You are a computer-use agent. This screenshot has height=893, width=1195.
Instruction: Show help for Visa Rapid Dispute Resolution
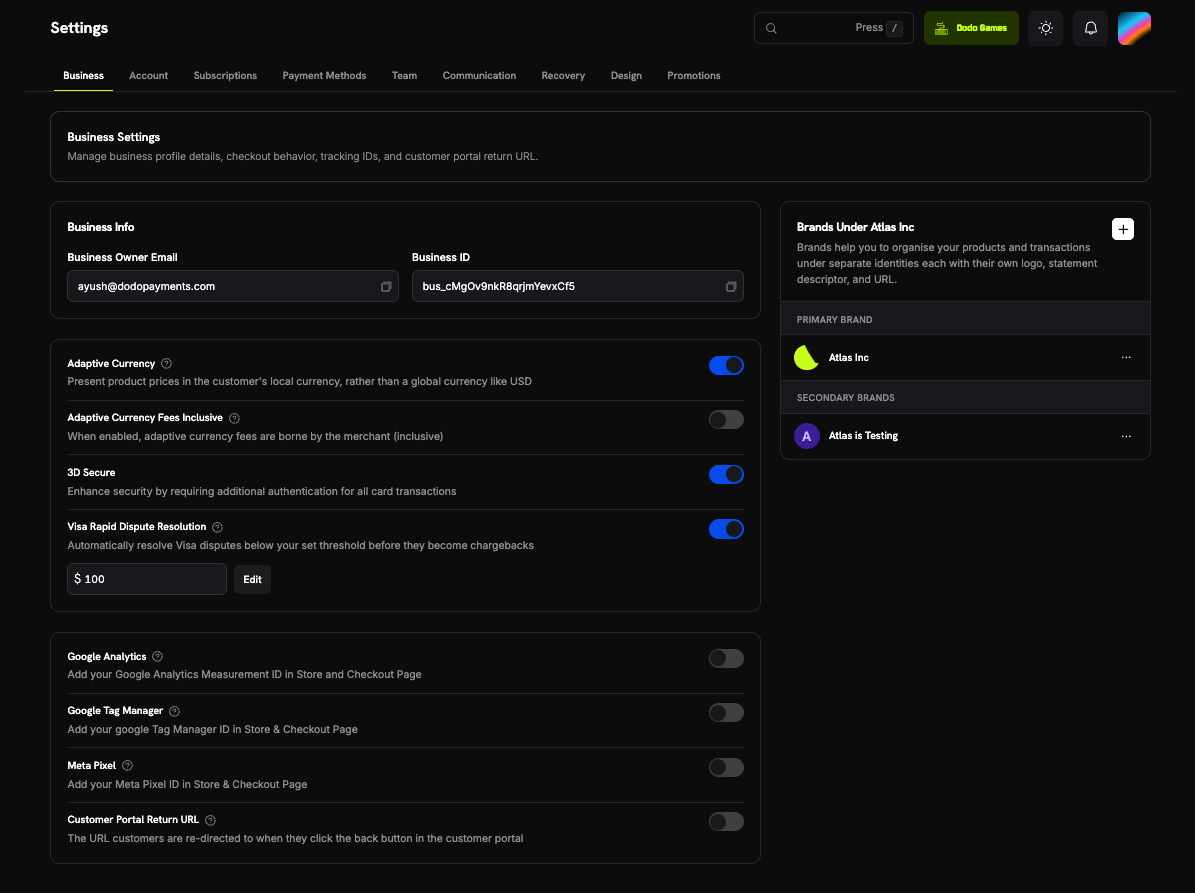[217, 527]
